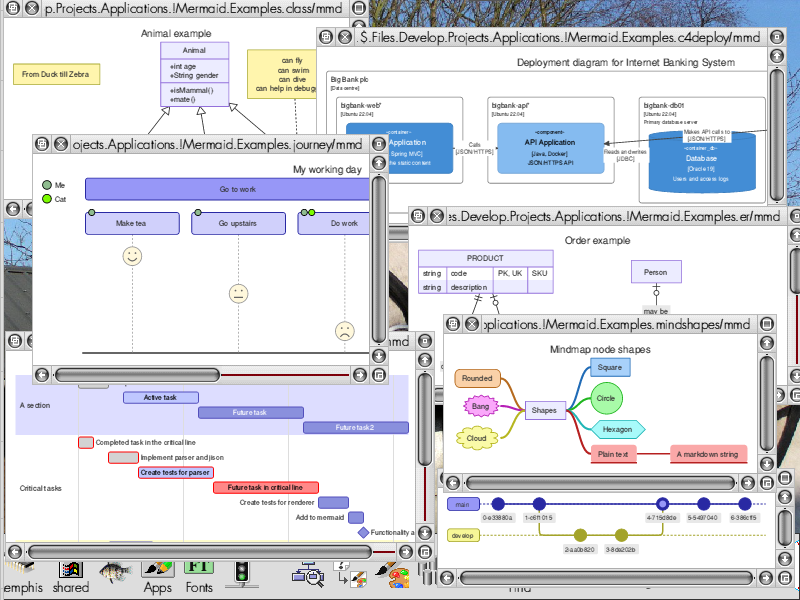Send the er/mmd window to back
The image size is (800, 600).
[x=418, y=216]
